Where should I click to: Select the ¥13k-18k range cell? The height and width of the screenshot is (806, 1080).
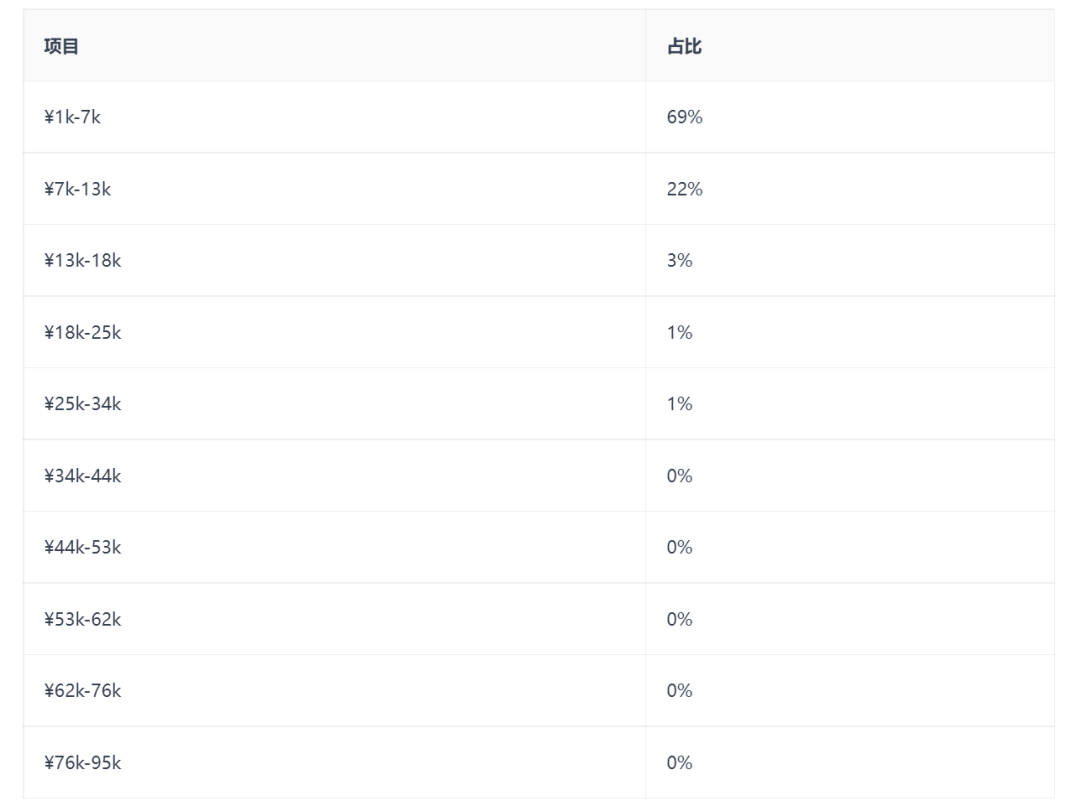coord(82,261)
